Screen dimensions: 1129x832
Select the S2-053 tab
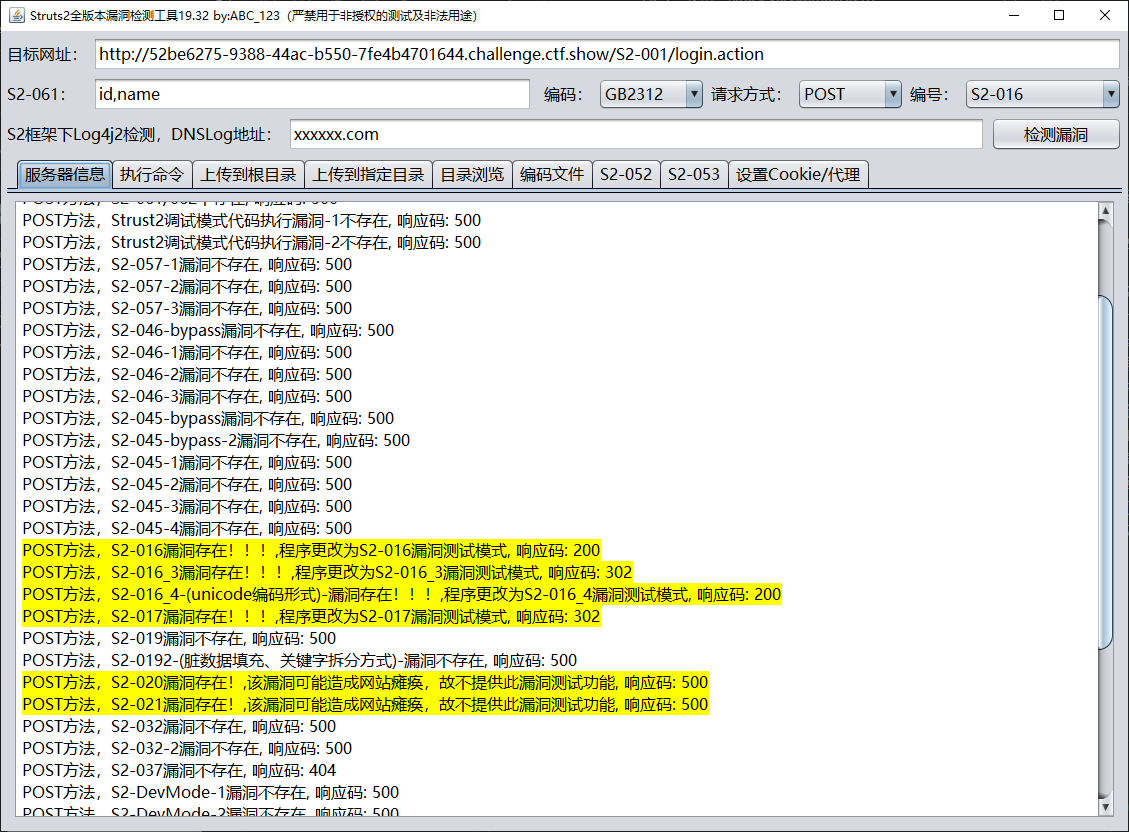[694, 174]
